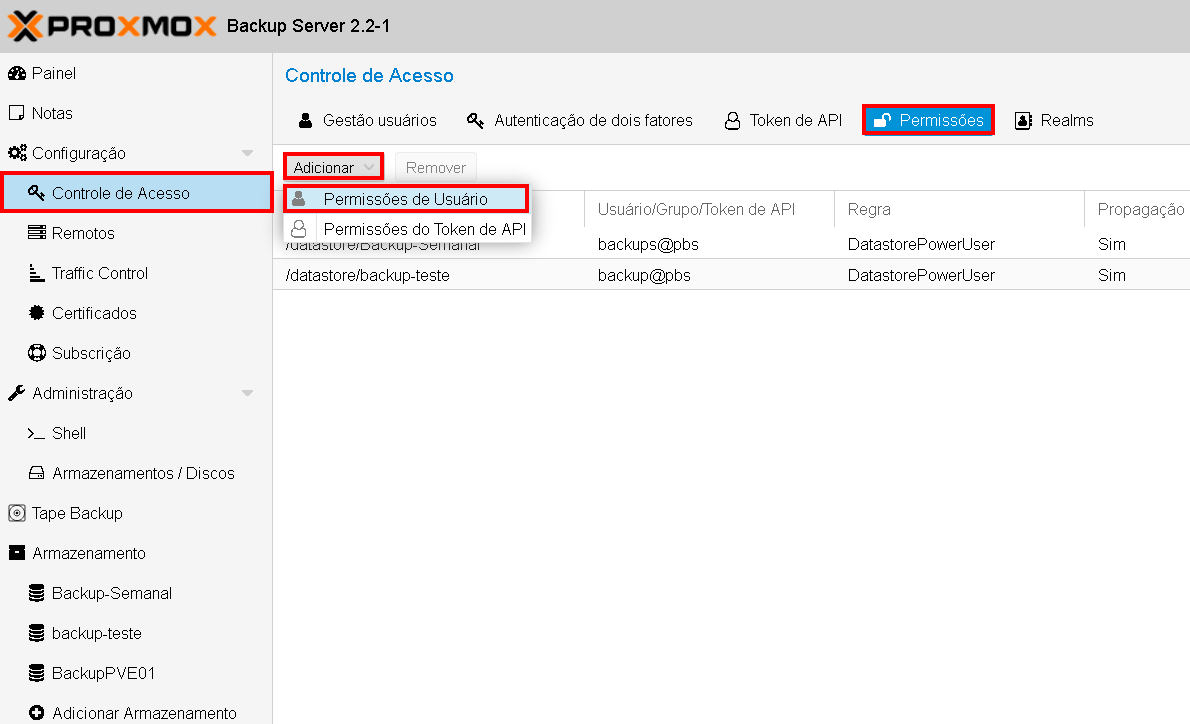
Task: Click the Proxmox logo in the header
Action: click(112, 25)
